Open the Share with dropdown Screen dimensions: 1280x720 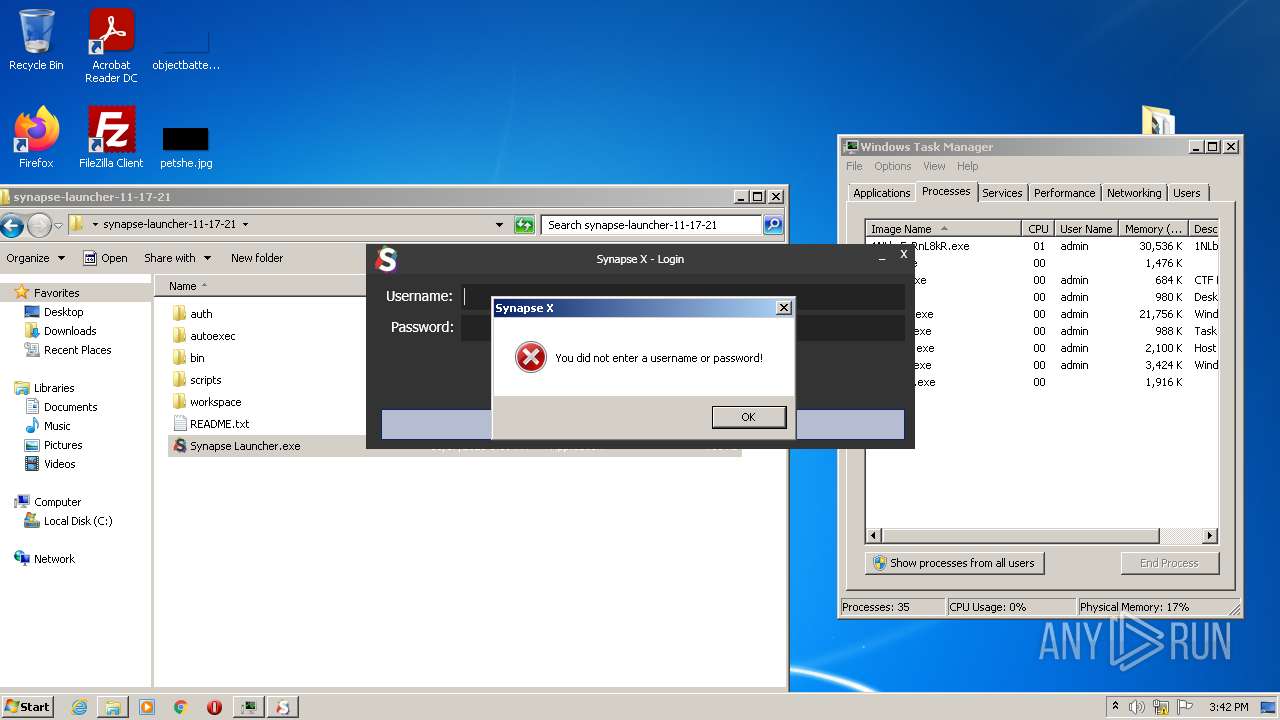(x=177, y=258)
